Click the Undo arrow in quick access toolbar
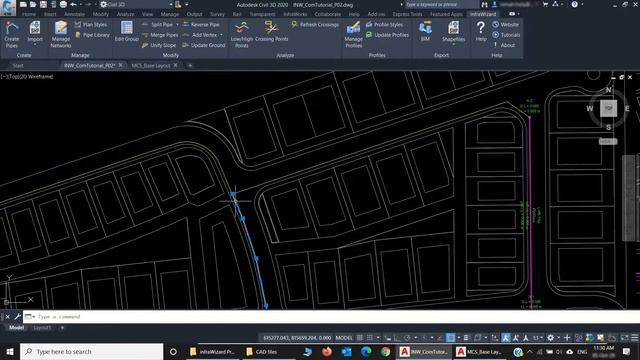 [73, 4]
